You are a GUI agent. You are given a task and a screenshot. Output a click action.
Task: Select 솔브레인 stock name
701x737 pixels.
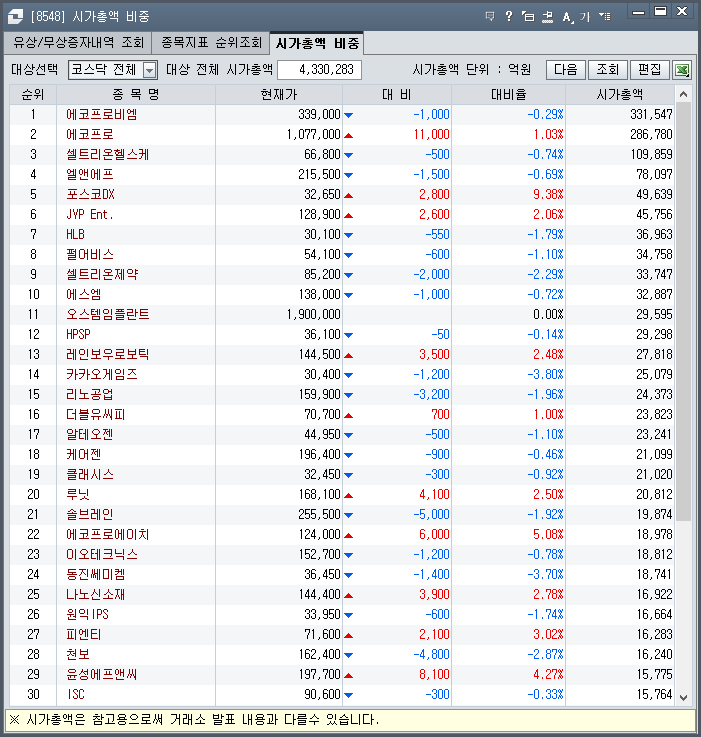[x=89, y=514]
